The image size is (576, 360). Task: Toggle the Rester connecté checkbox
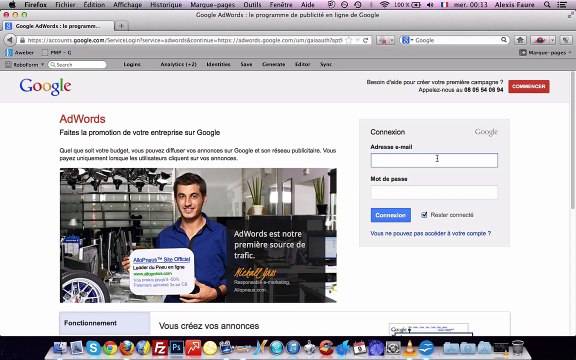tap(424, 215)
